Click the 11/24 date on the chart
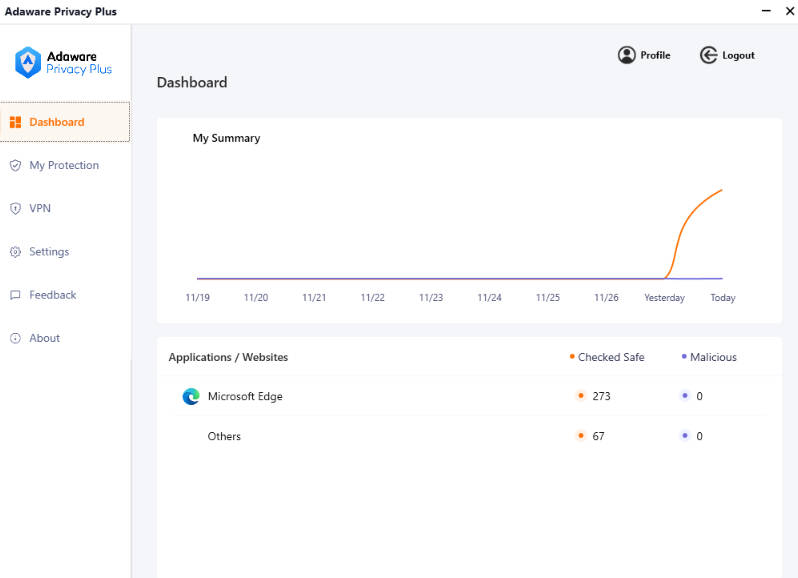 (x=489, y=298)
